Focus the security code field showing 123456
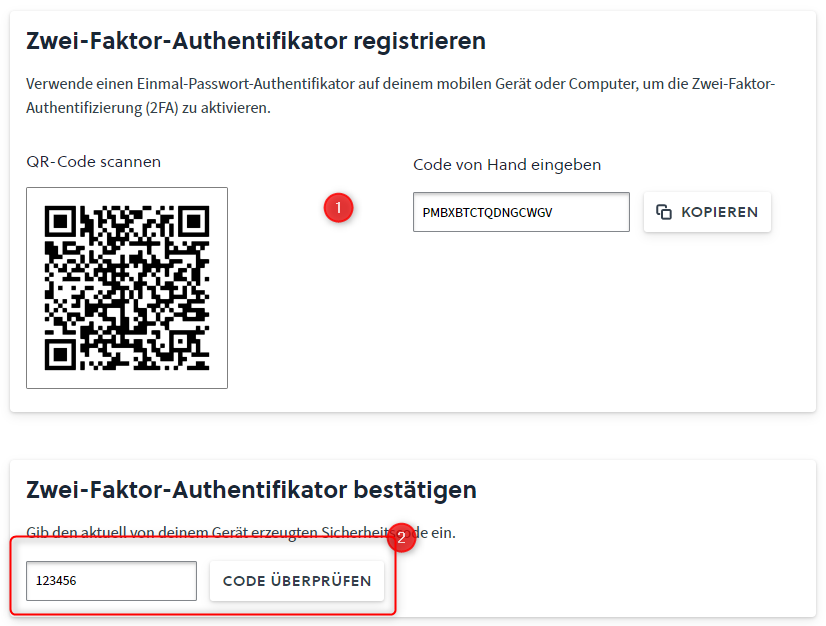Screen dimensions: 826x626 [x=111, y=581]
